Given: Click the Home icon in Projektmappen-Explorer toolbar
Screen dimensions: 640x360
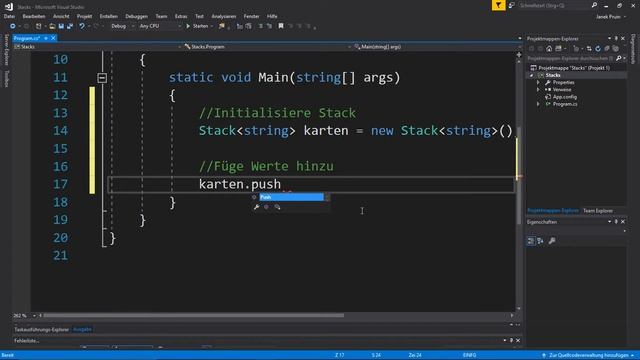Looking at the screenshot, I should point(549,49).
